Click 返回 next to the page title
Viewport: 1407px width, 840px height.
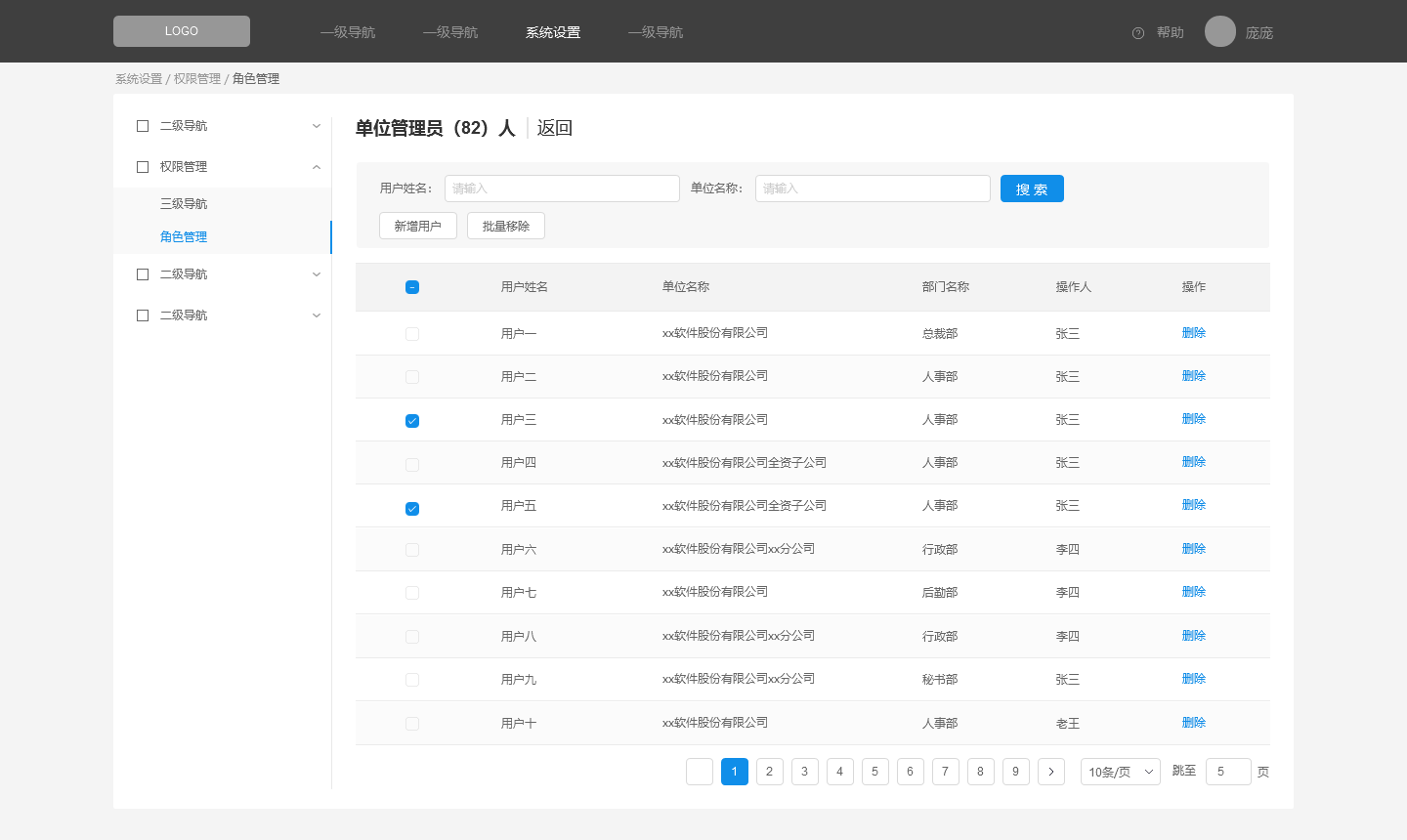pyautogui.click(x=555, y=128)
